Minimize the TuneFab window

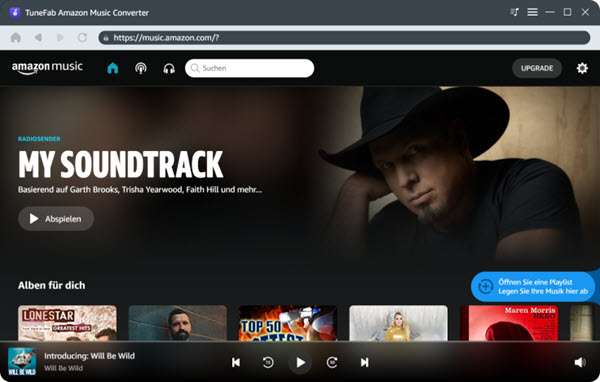tap(550, 12)
